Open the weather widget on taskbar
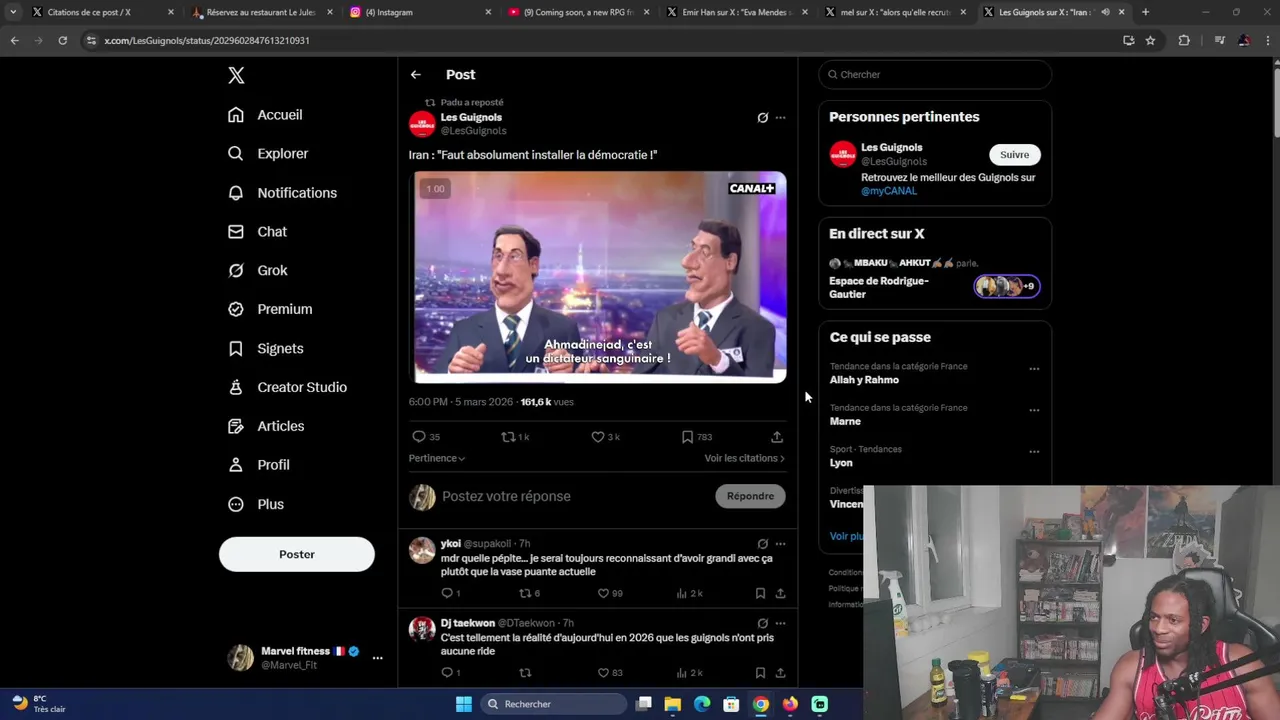Viewport: 1280px width, 720px height. [x=39, y=704]
